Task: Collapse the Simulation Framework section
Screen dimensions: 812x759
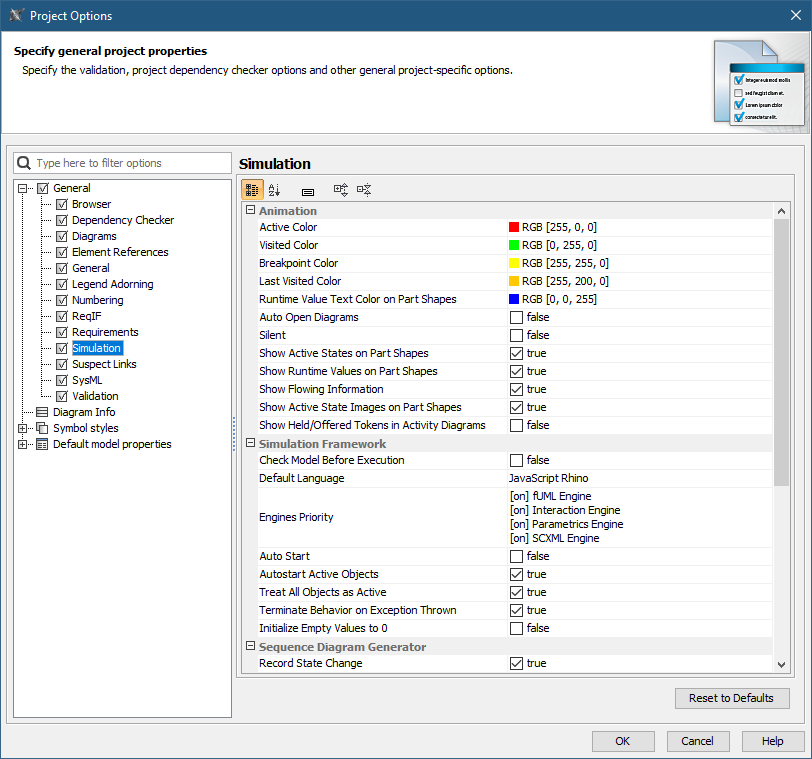Action: 250,443
